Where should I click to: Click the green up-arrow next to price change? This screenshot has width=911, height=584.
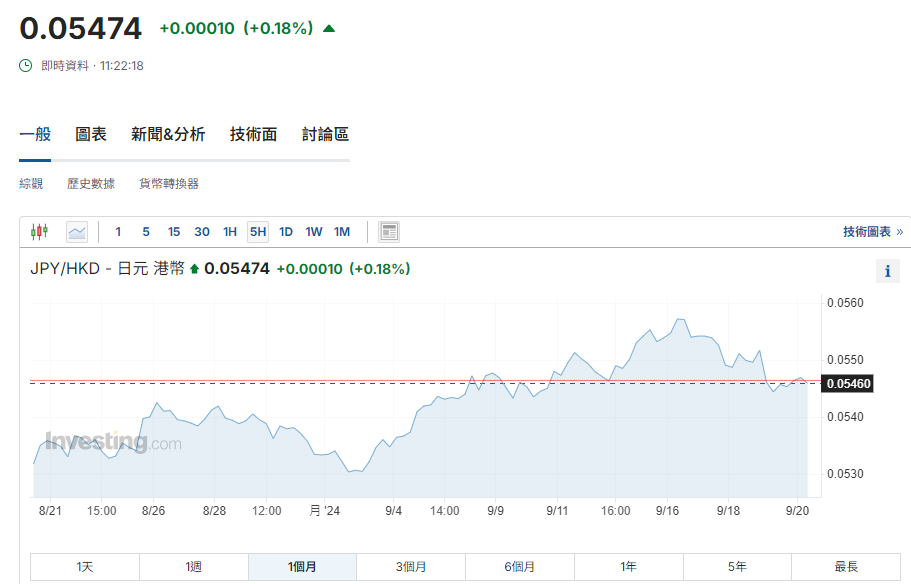(x=329, y=29)
